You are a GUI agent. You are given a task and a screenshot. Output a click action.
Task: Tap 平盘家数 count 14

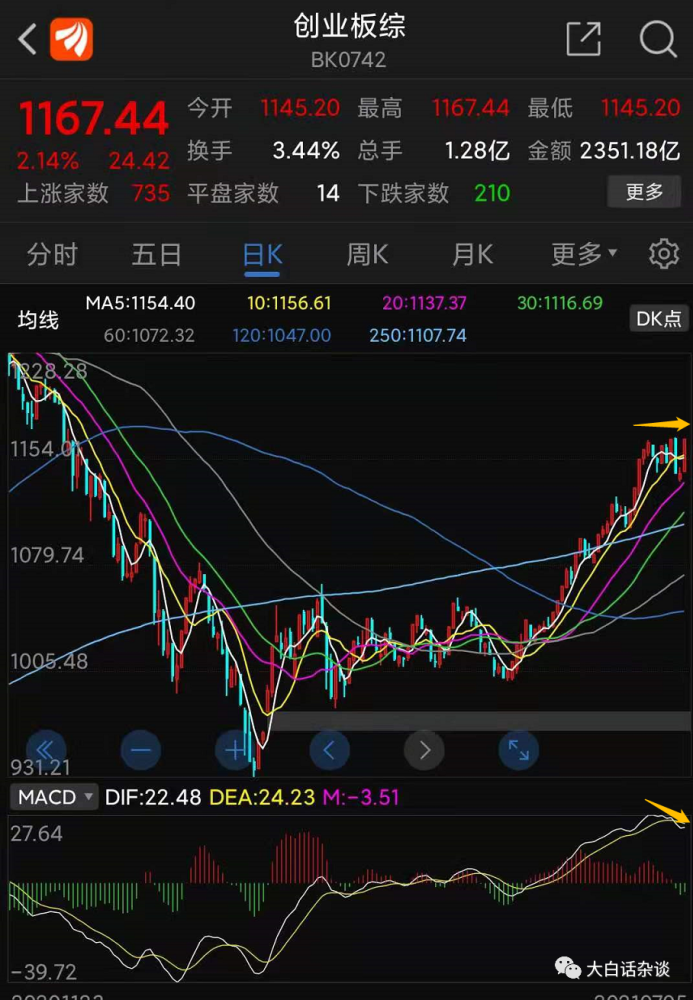click(328, 193)
